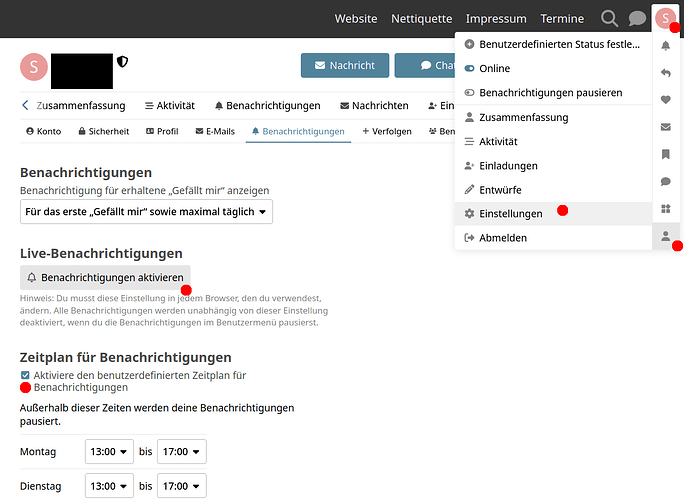This screenshot has width=684, height=500.
Task: Click Benachrichtigungen aktivieren button
Action: point(105,277)
